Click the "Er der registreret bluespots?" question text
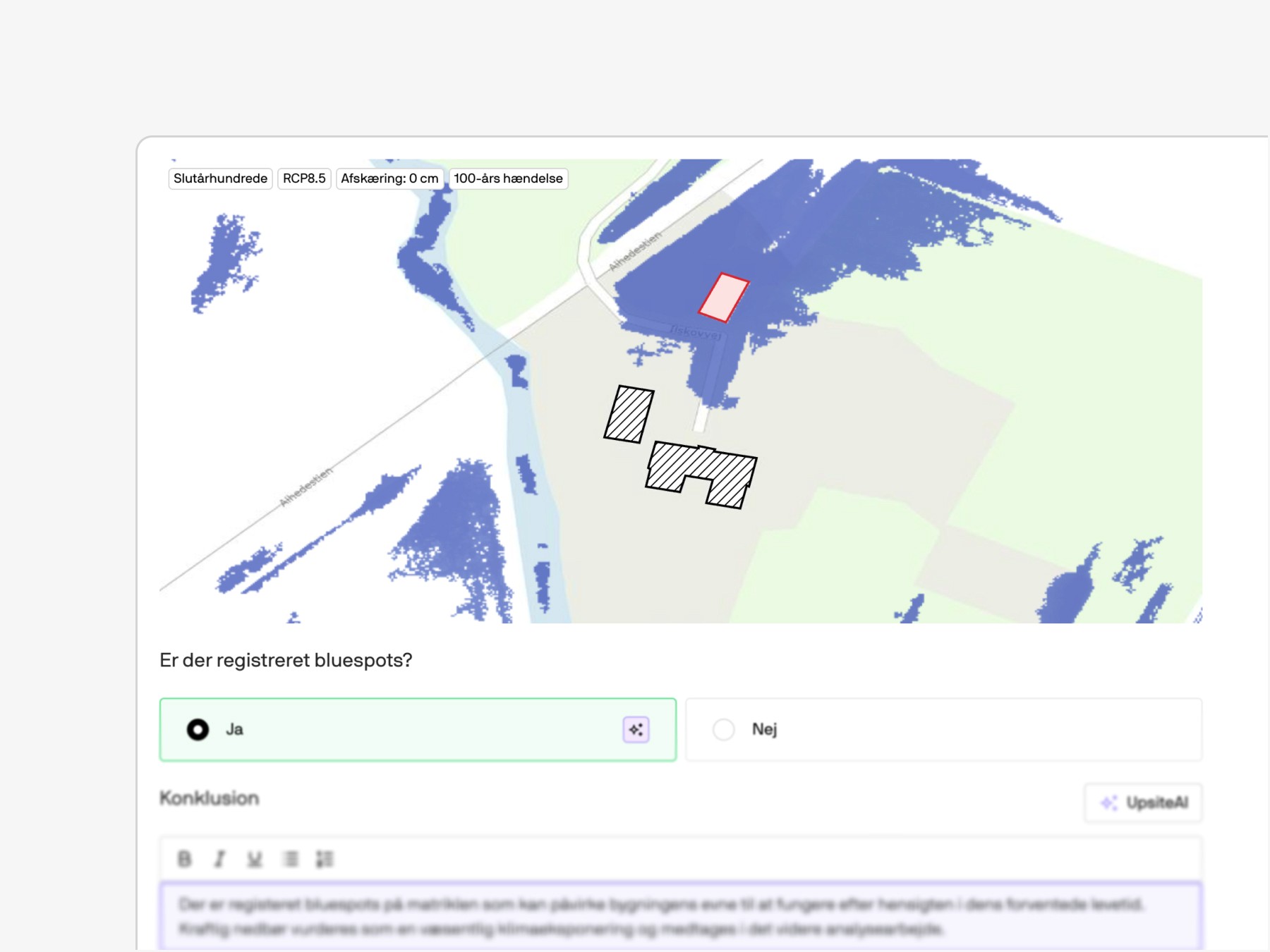Viewport: 1270px width, 952px height. 286,660
